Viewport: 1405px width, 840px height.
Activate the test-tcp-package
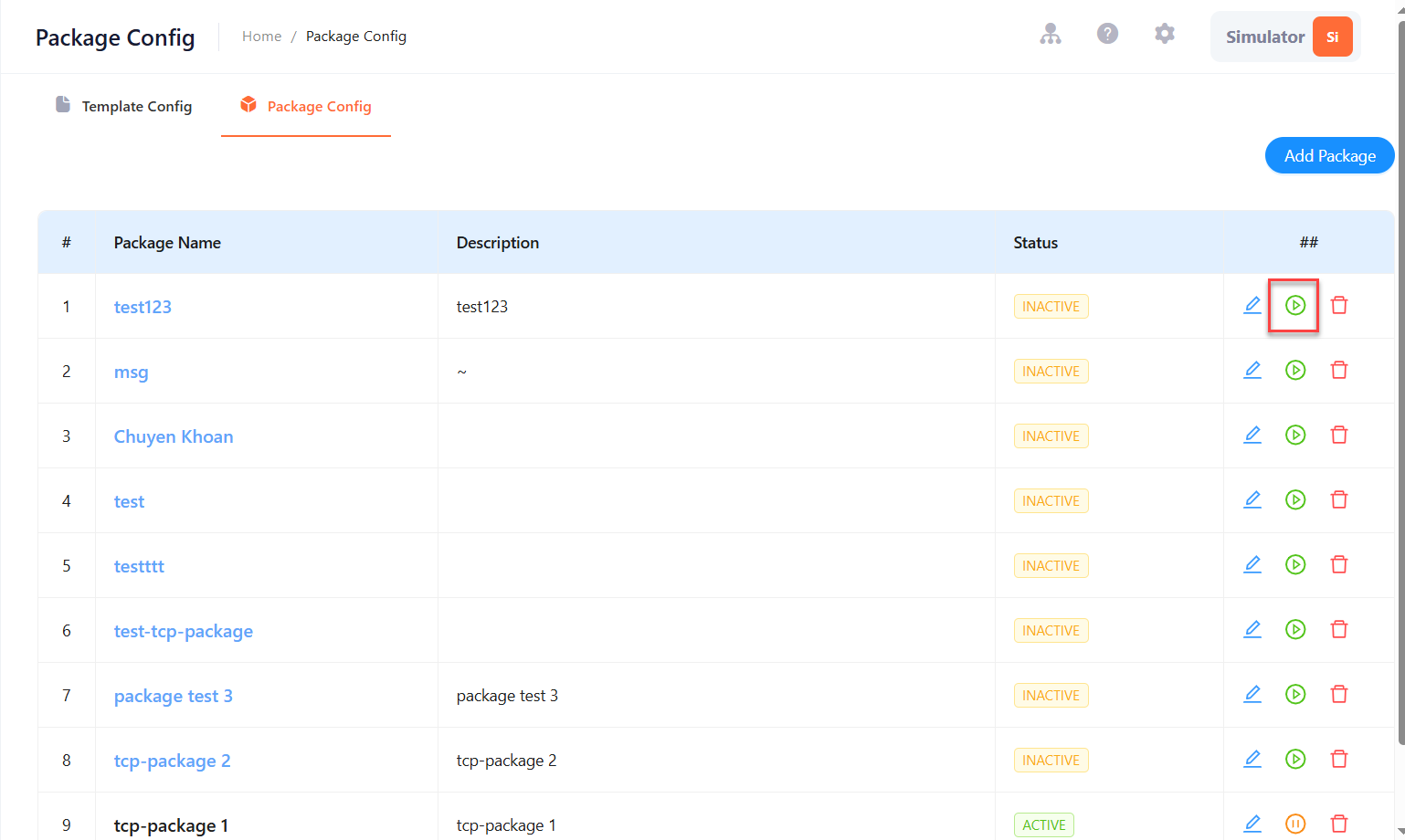[x=1295, y=629]
